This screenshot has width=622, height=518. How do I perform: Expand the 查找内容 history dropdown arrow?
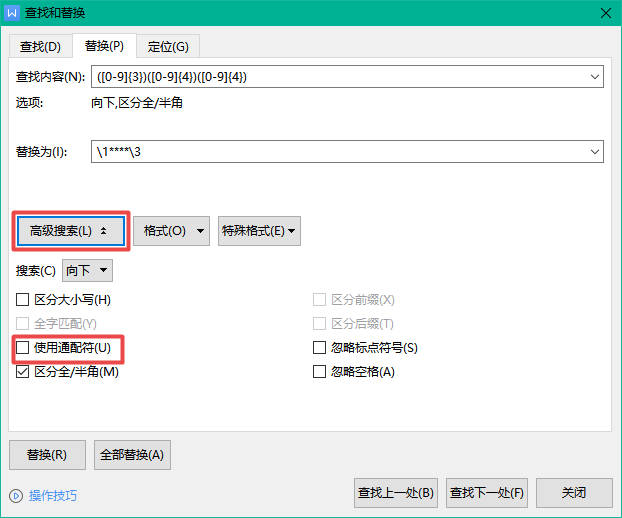click(x=595, y=76)
